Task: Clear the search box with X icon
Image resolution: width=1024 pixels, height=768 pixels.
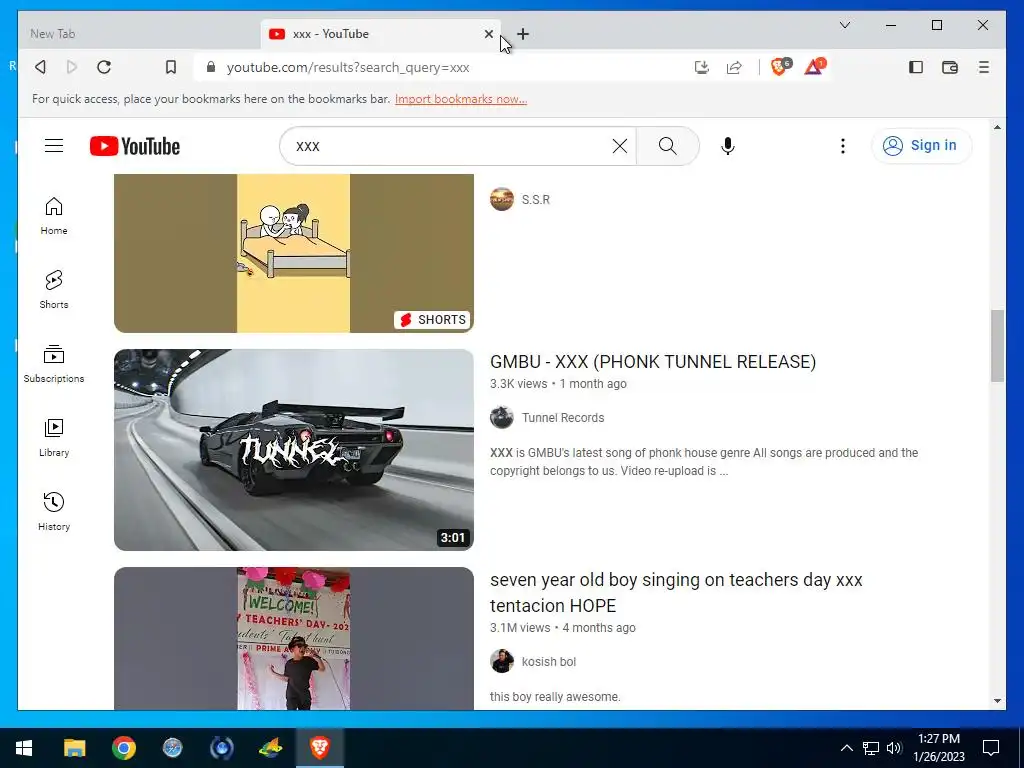Action: point(620,146)
